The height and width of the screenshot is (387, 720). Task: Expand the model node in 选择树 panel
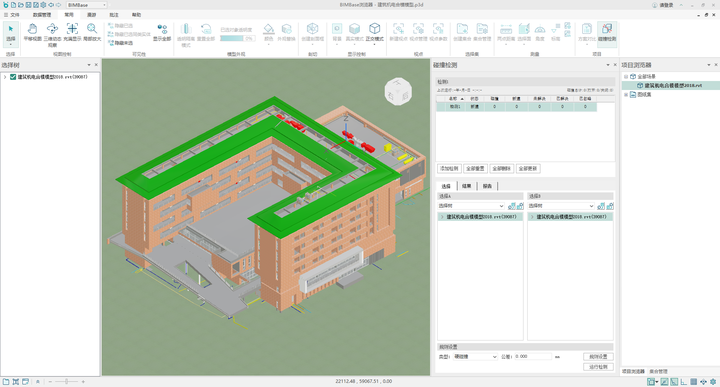point(5,77)
